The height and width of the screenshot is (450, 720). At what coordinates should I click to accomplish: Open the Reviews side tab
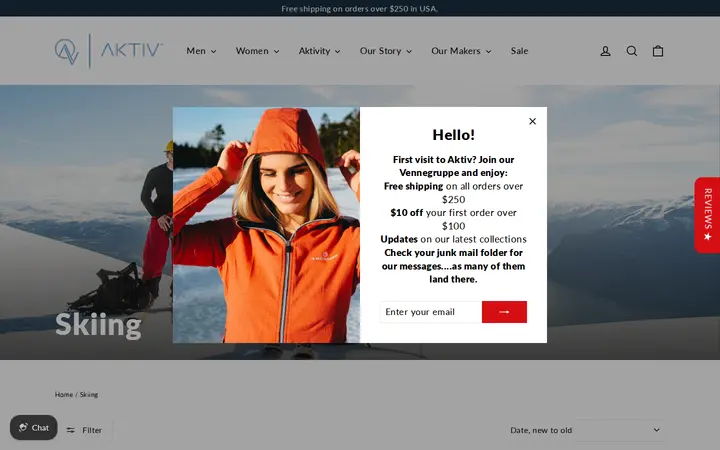point(707,215)
